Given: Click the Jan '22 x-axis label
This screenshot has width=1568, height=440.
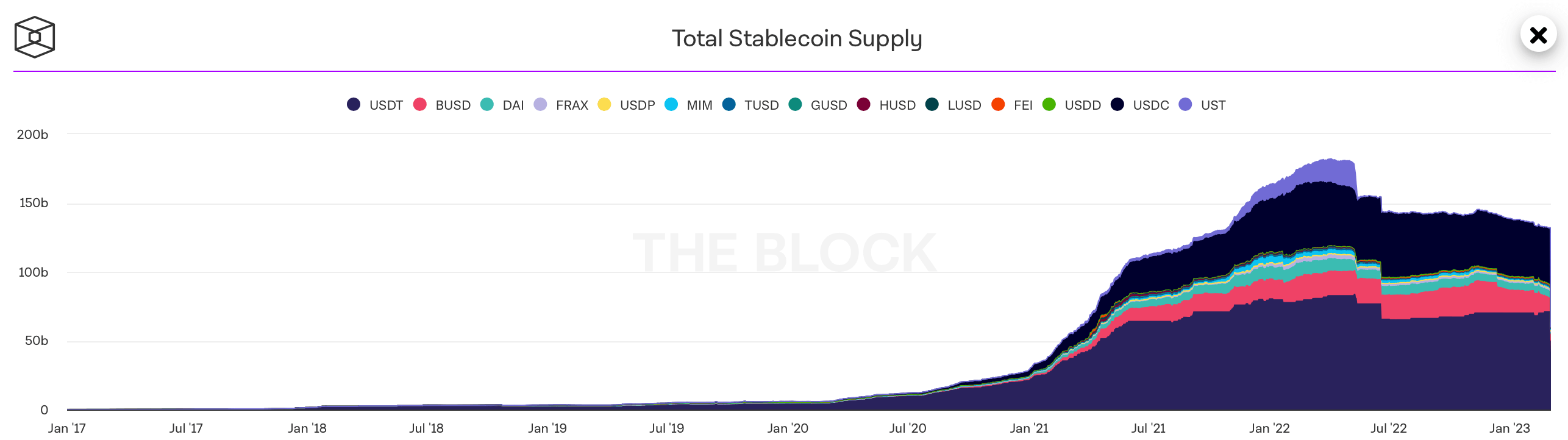Looking at the screenshot, I should click(1269, 428).
